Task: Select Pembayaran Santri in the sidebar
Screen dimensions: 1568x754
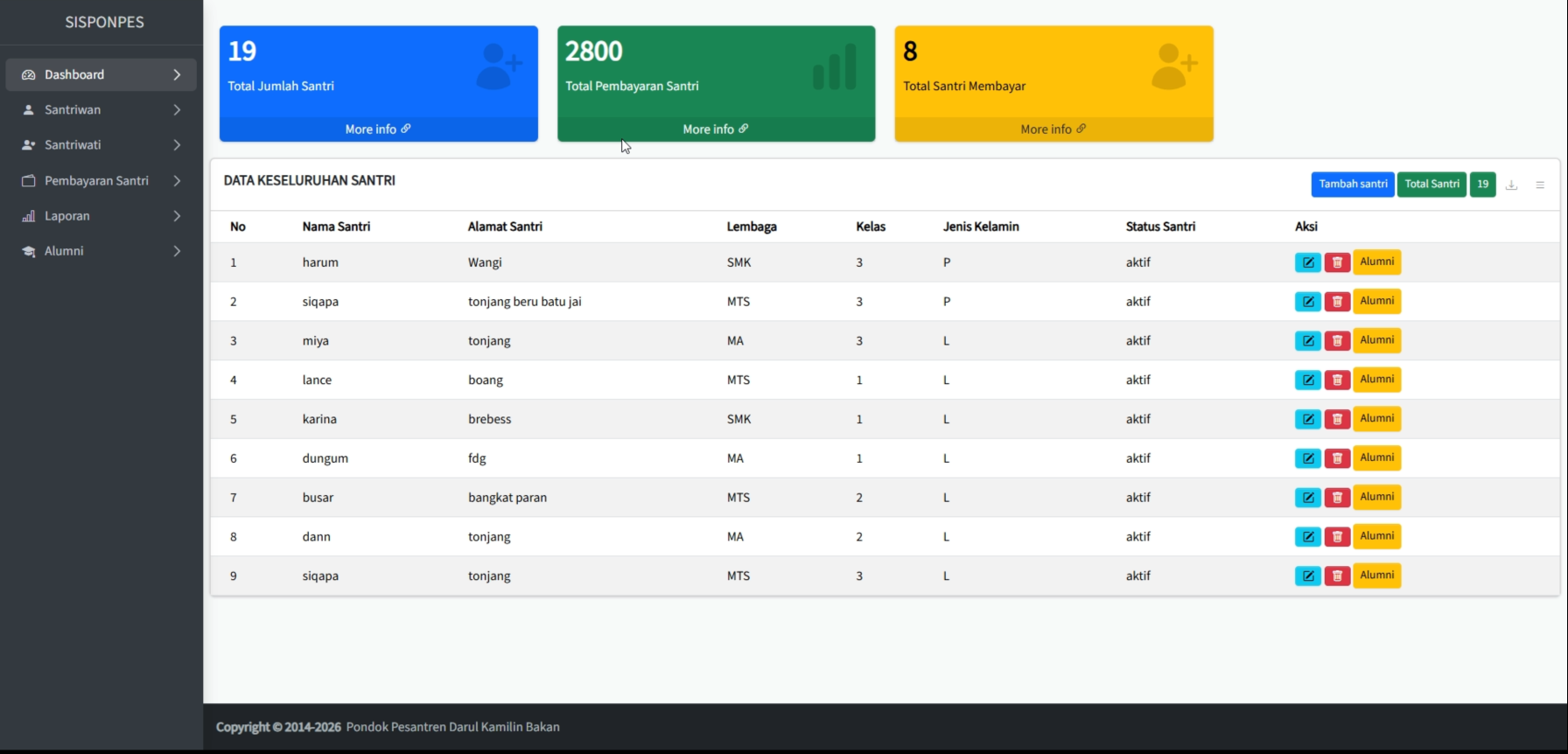Action: coord(101,181)
